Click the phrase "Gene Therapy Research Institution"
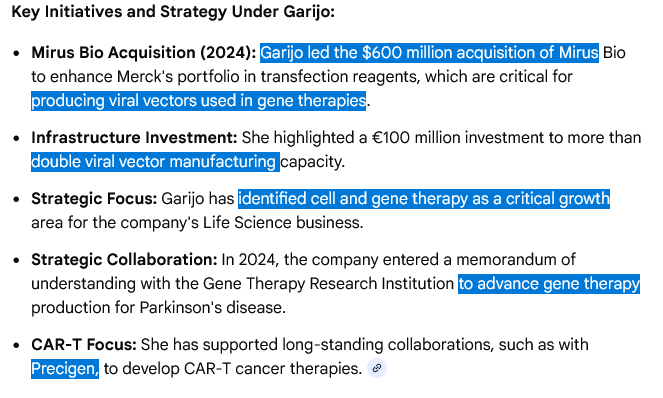 (x=328, y=284)
